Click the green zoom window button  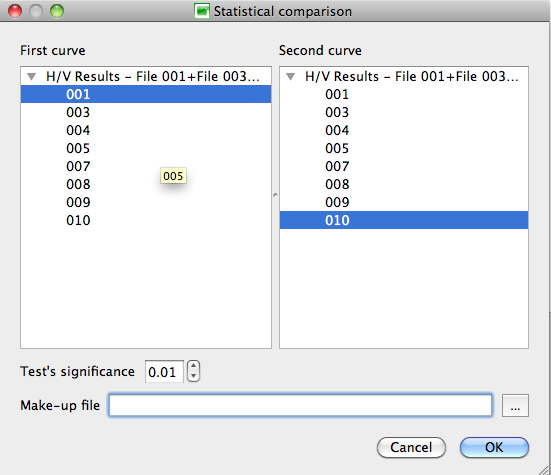point(57,11)
